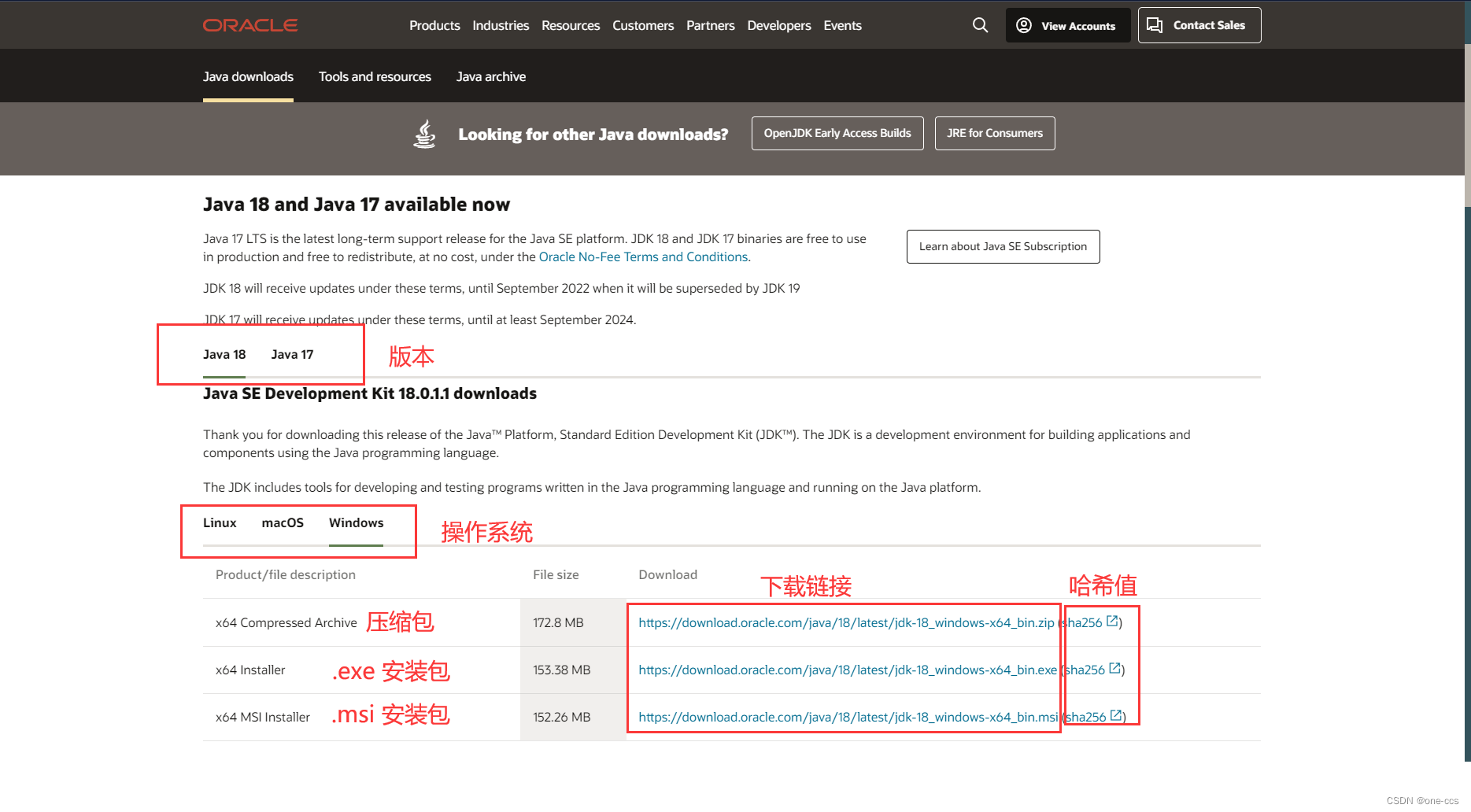This screenshot has width=1471, height=812.
Task: Click the 152.26 MB file size
Action: pos(561,717)
